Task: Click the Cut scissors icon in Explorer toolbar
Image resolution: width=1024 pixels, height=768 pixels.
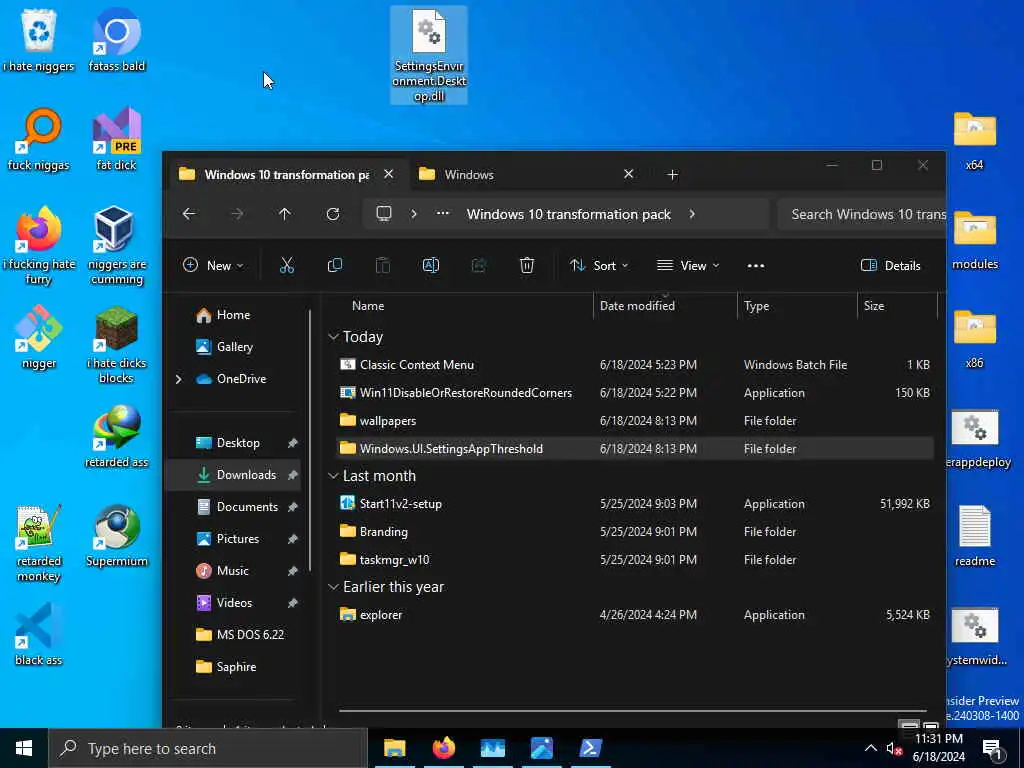Action: 287,265
